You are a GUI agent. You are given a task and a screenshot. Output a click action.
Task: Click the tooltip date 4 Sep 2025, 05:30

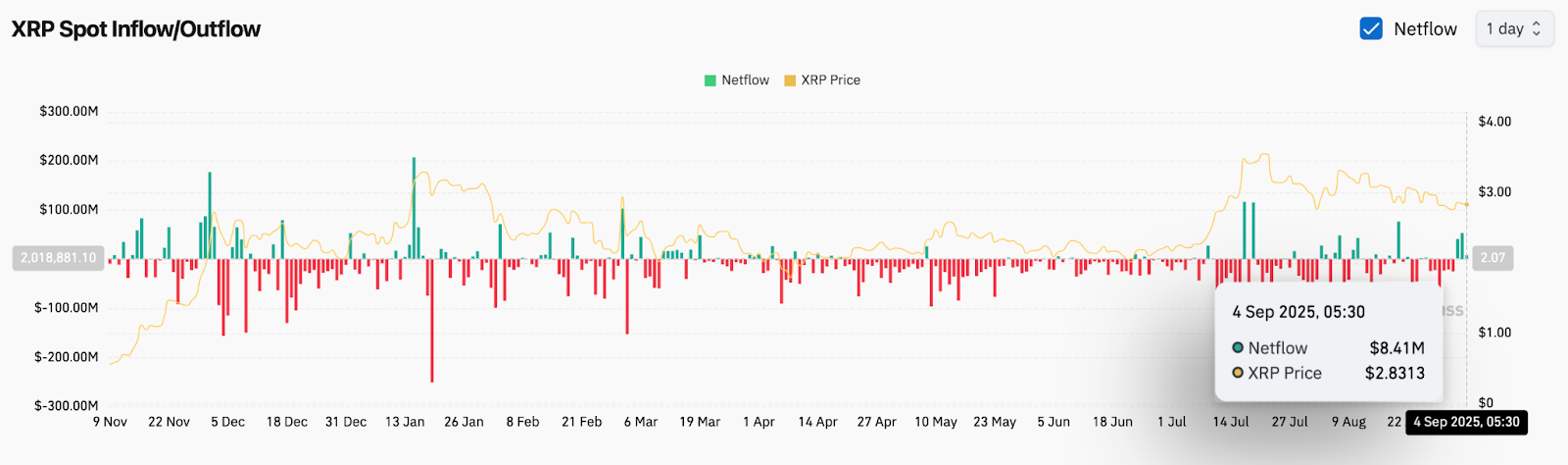coord(1298,312)
